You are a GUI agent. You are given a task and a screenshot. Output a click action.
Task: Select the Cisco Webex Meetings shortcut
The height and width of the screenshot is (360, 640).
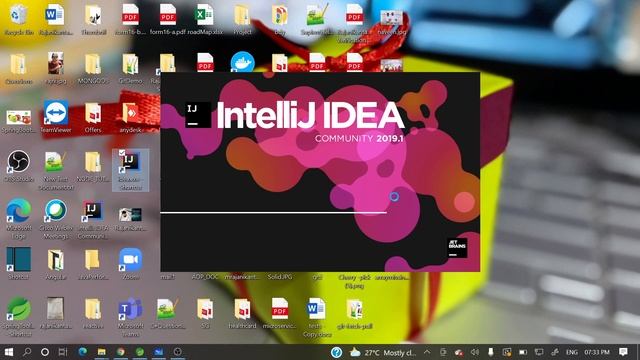click(x=56, y=218)
